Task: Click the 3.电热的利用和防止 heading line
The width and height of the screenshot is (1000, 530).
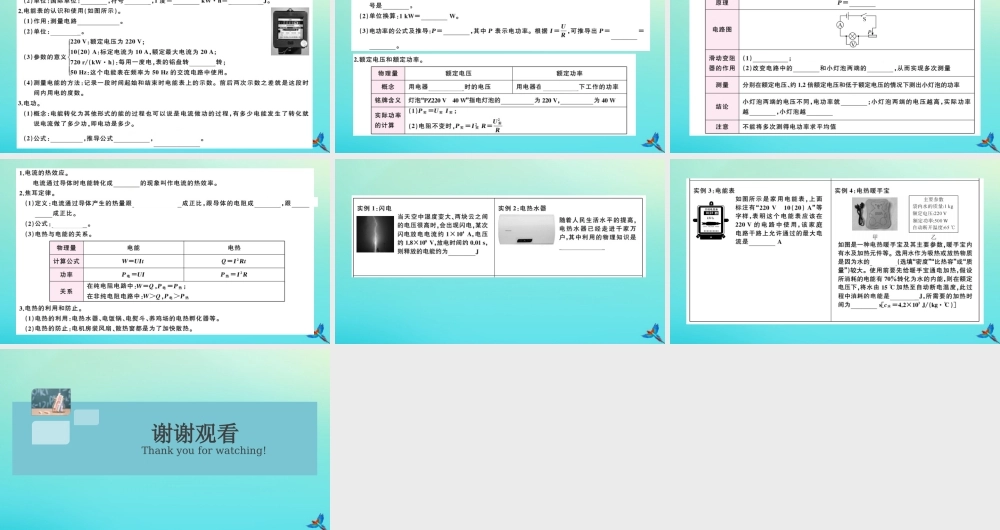Action: coord(52,308)
